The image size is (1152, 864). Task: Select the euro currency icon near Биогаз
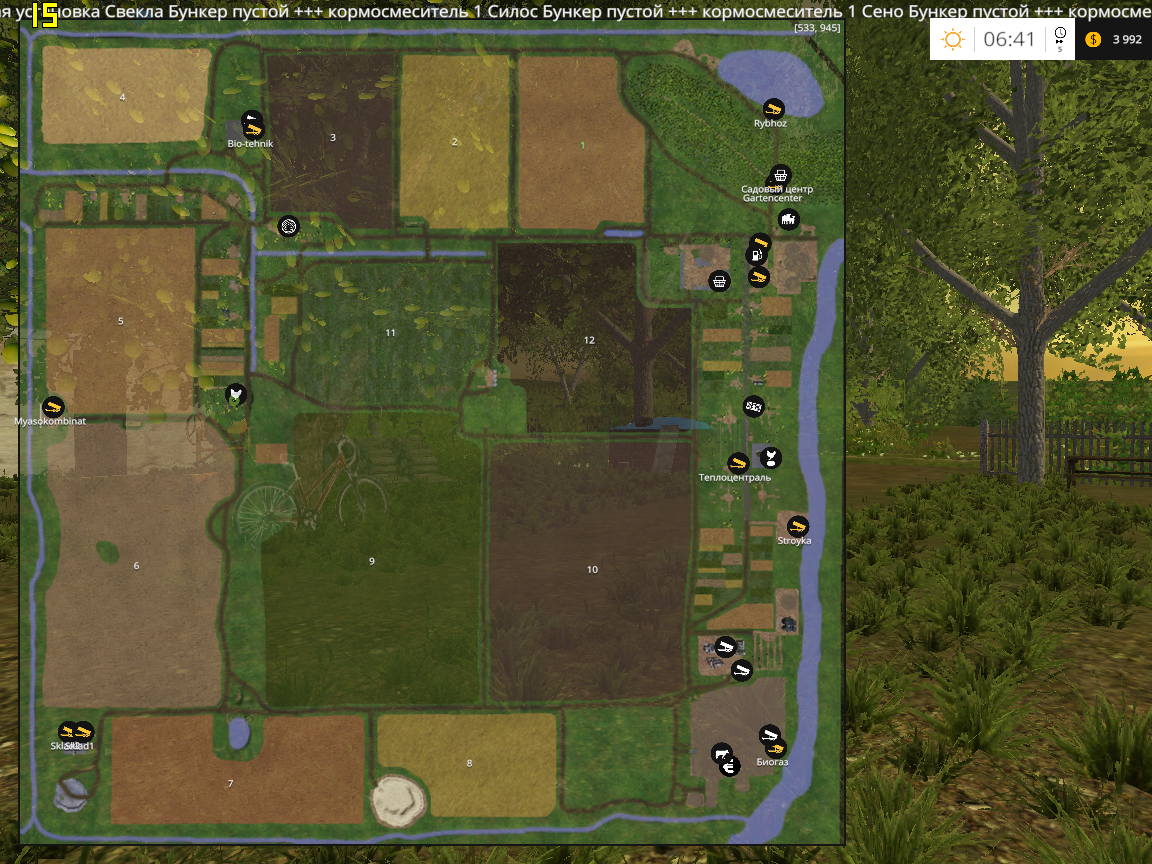click(730, 767)
